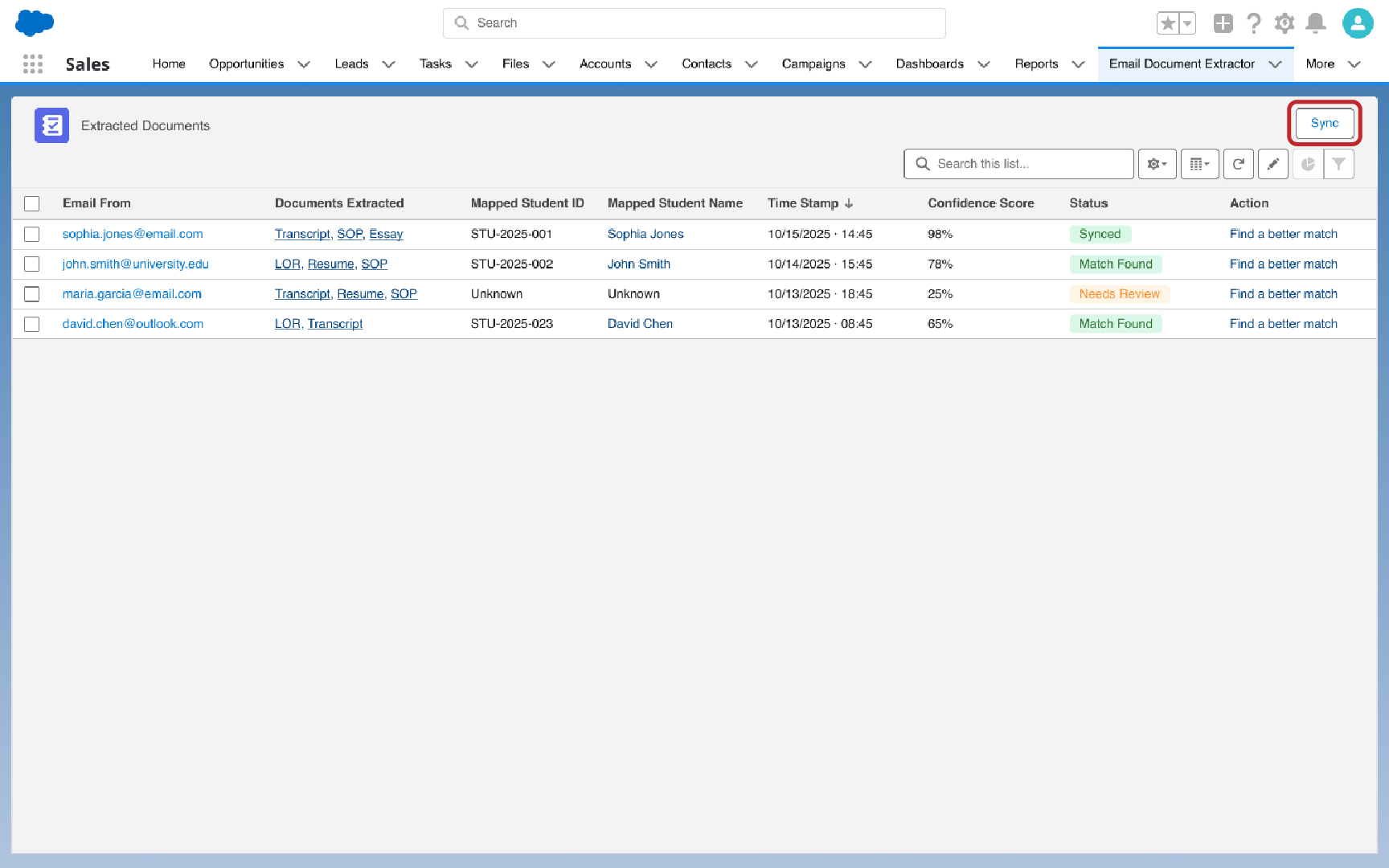Select the maria.garcia@email.com row checkbox
Image resolution: width=1389 pixels, height=868 pixels.
(32, 294)
